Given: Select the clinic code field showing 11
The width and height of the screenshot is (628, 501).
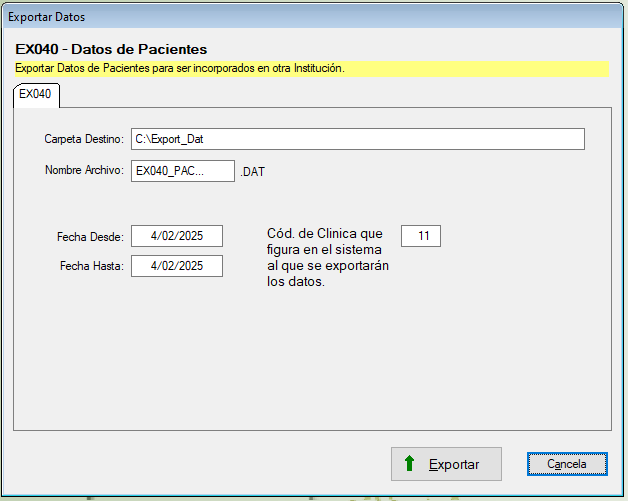Looking at the screenshot, I should tap(421, 236).
